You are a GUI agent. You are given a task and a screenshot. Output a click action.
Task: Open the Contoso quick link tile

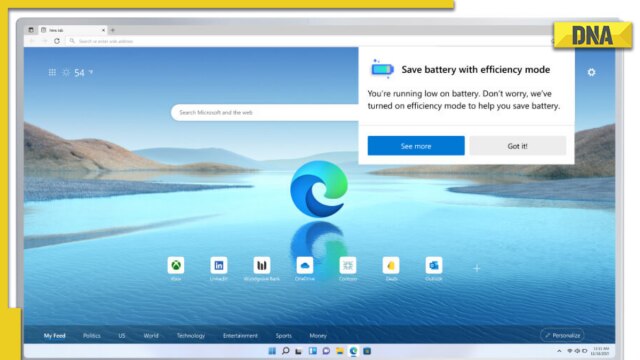coord(348,266)
